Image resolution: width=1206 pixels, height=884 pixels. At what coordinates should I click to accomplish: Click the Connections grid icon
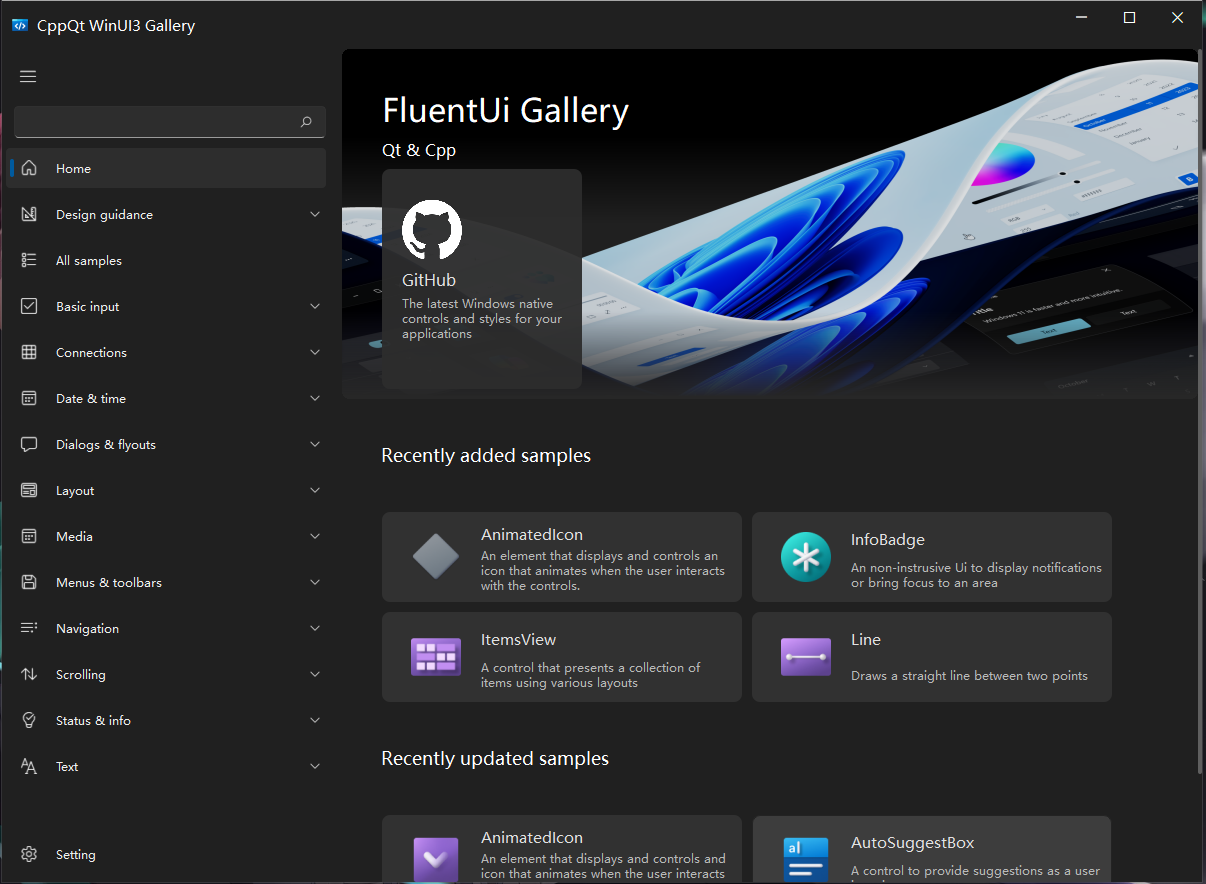29,352
